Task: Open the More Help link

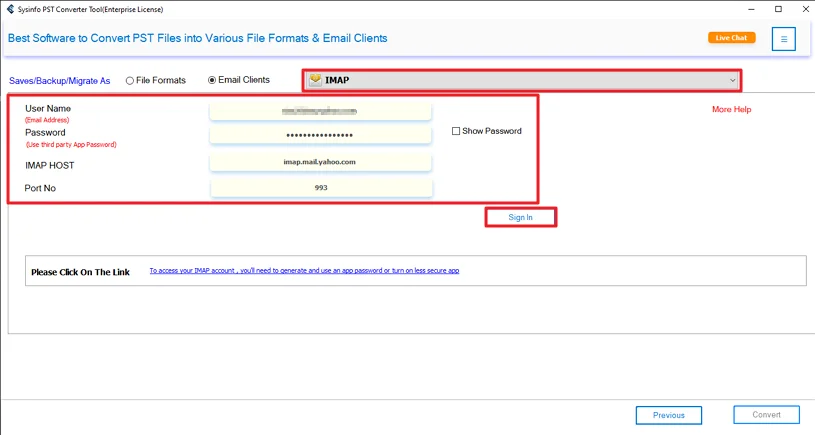Action: pyautogui.click(x=731, y=109)
